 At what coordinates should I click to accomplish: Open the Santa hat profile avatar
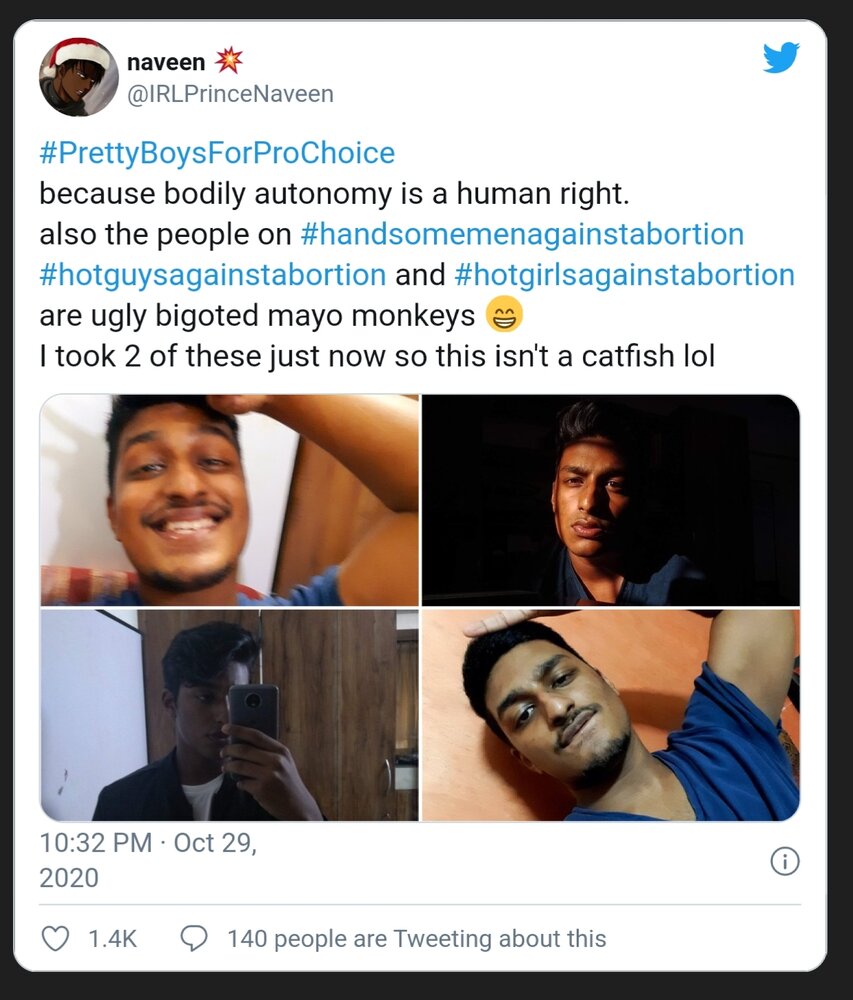[78, 77]
